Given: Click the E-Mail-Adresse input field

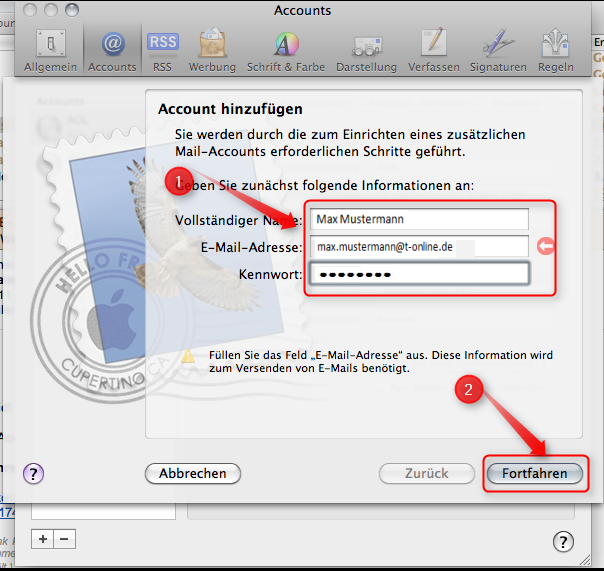Looking at the screenshot, I should point(419,247).
